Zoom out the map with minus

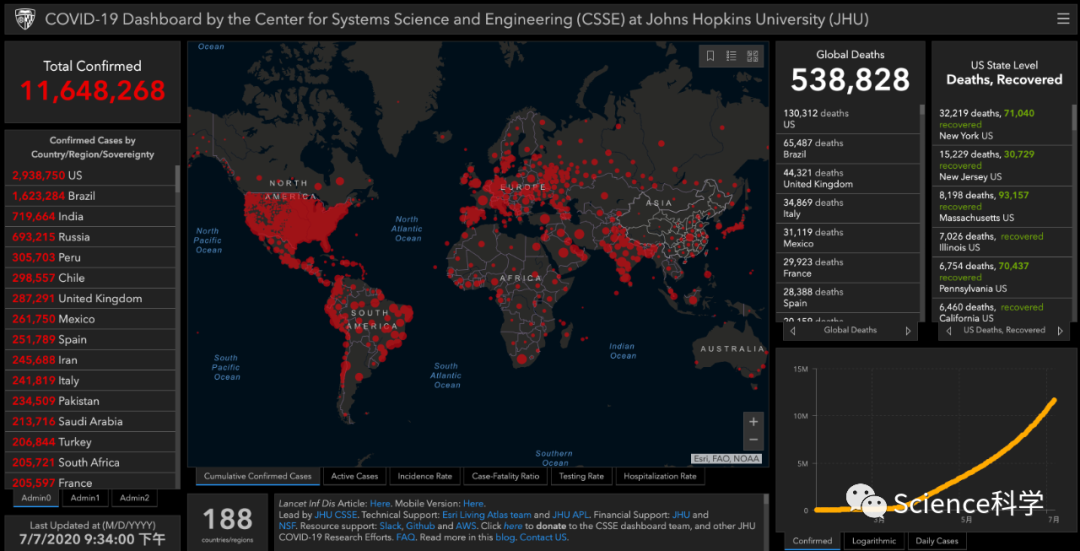tap(754, 440)
